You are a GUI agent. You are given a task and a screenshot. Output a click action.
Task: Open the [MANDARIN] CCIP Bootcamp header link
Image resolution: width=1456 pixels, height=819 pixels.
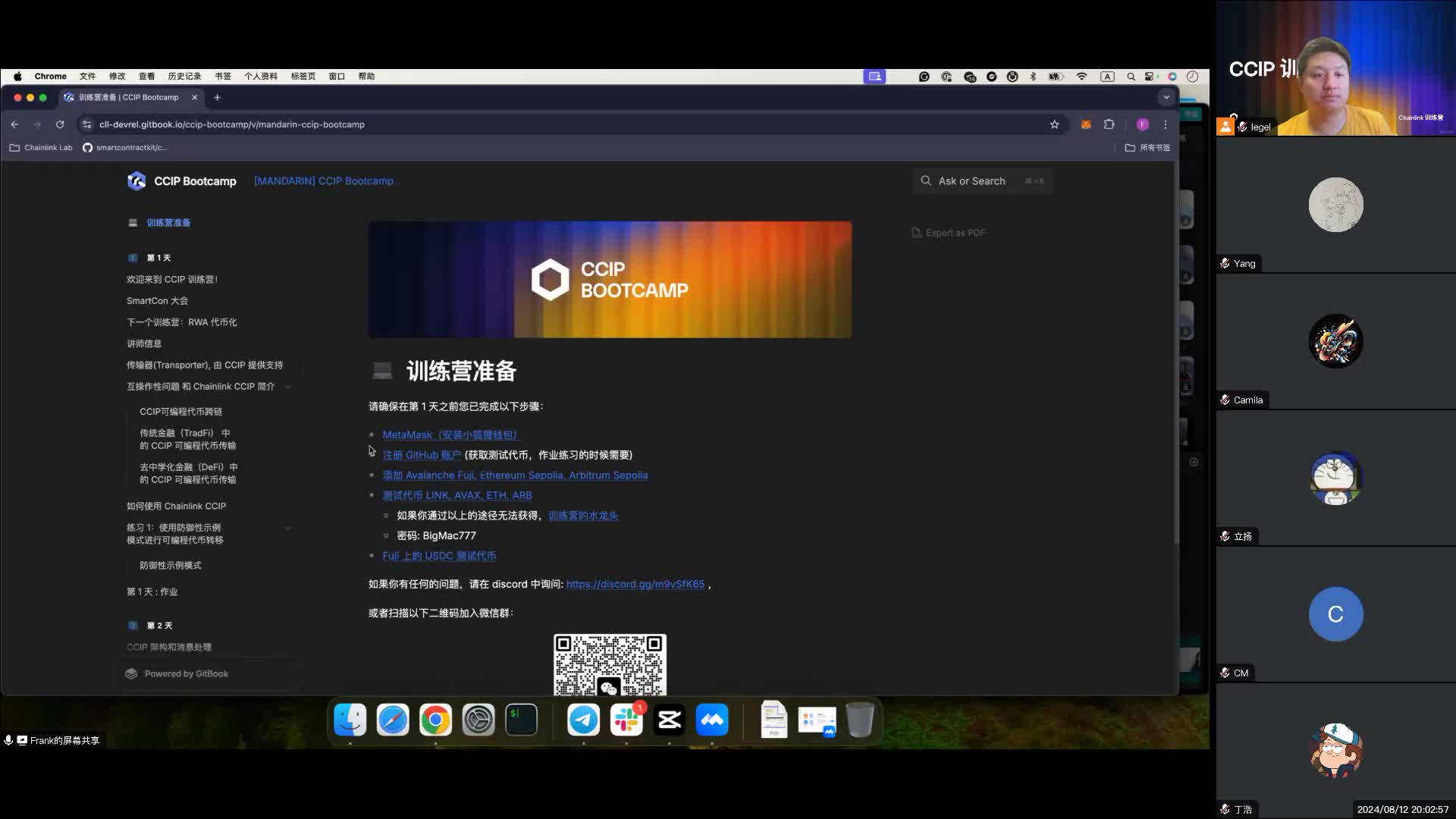(324, 181)
